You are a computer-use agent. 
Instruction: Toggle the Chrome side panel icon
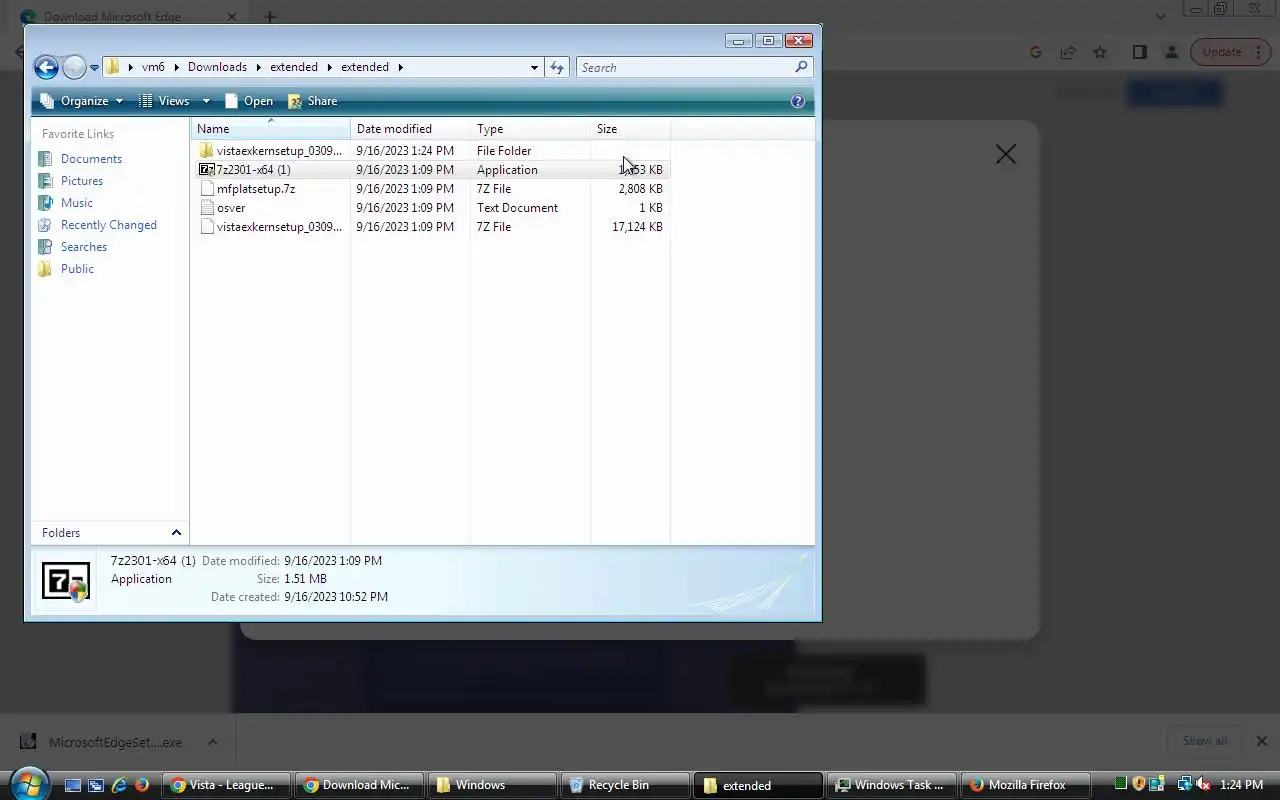click(x=1139, y=52)
